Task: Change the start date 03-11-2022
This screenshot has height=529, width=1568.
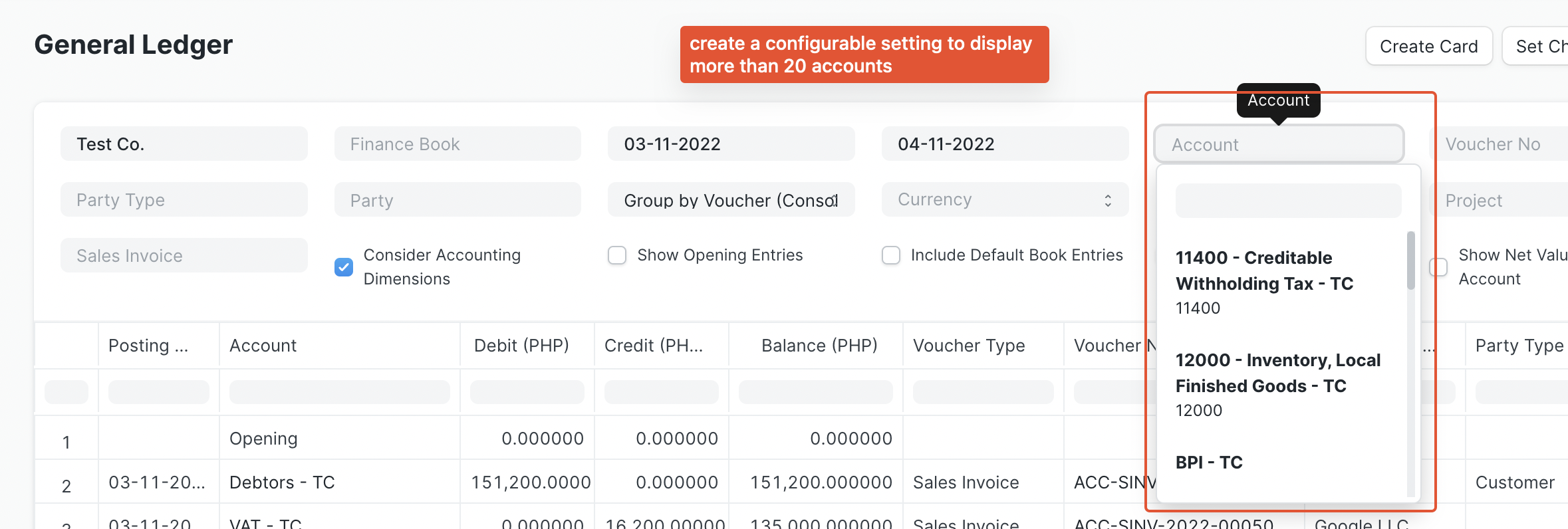Action: [730, 144]
